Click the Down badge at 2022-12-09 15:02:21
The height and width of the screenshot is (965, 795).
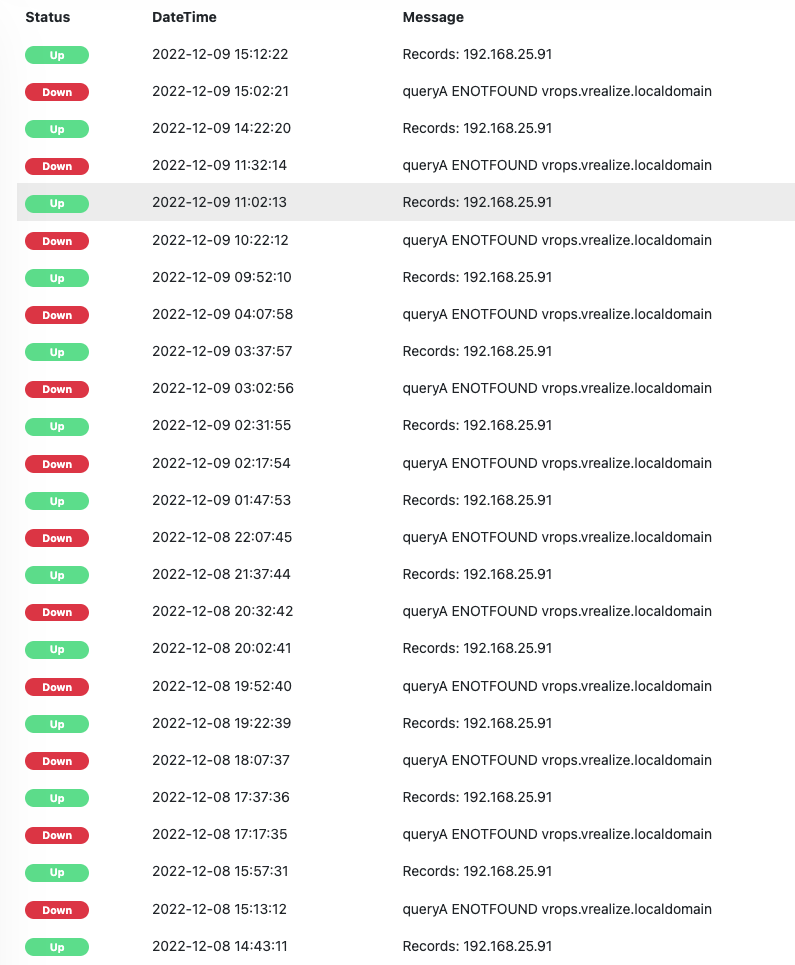57,92
